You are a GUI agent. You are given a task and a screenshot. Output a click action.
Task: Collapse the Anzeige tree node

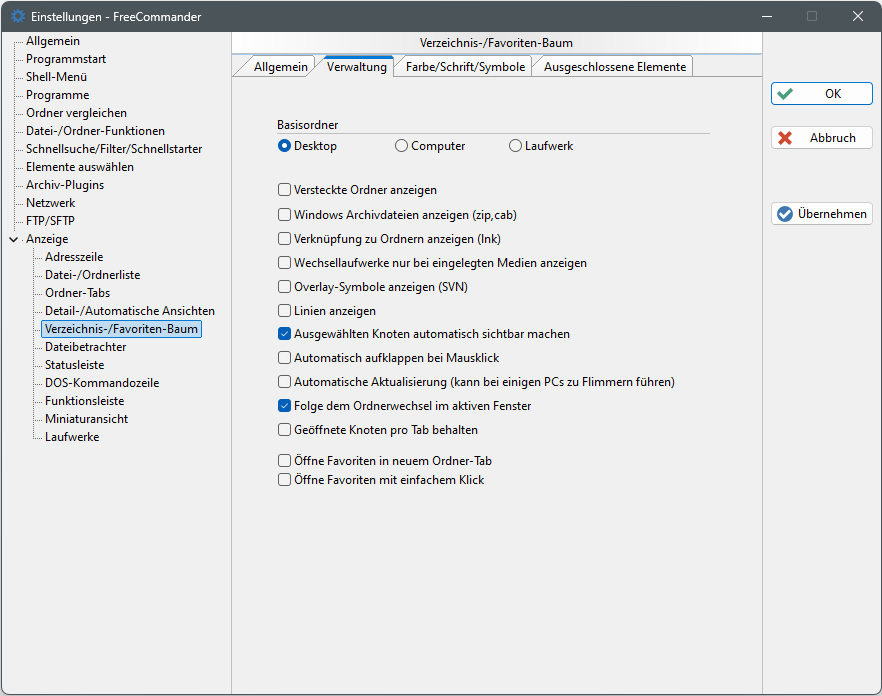[14, 239]
